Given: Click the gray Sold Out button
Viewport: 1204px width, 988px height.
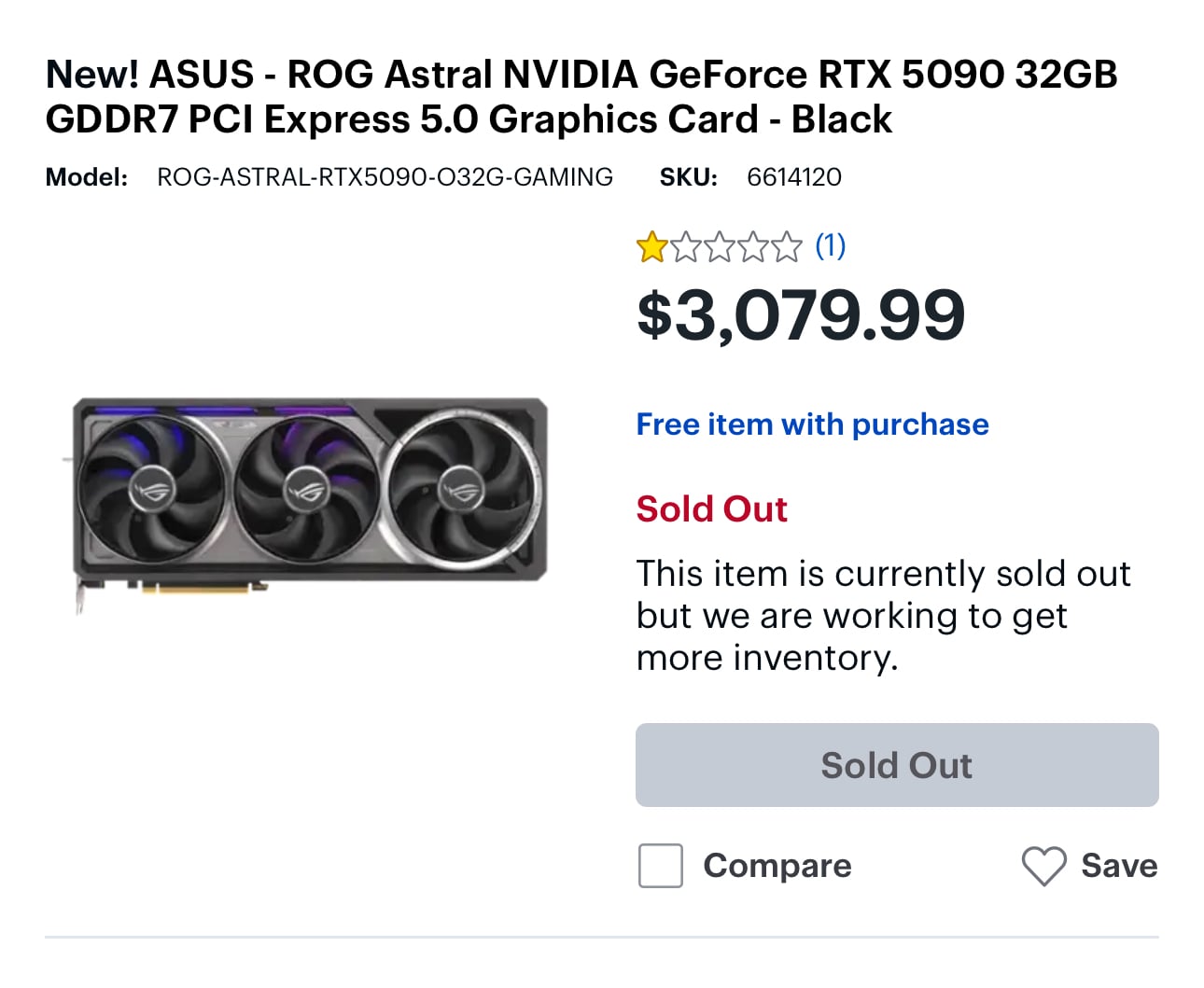Looking at the screenshot, I should coord(897,765).
